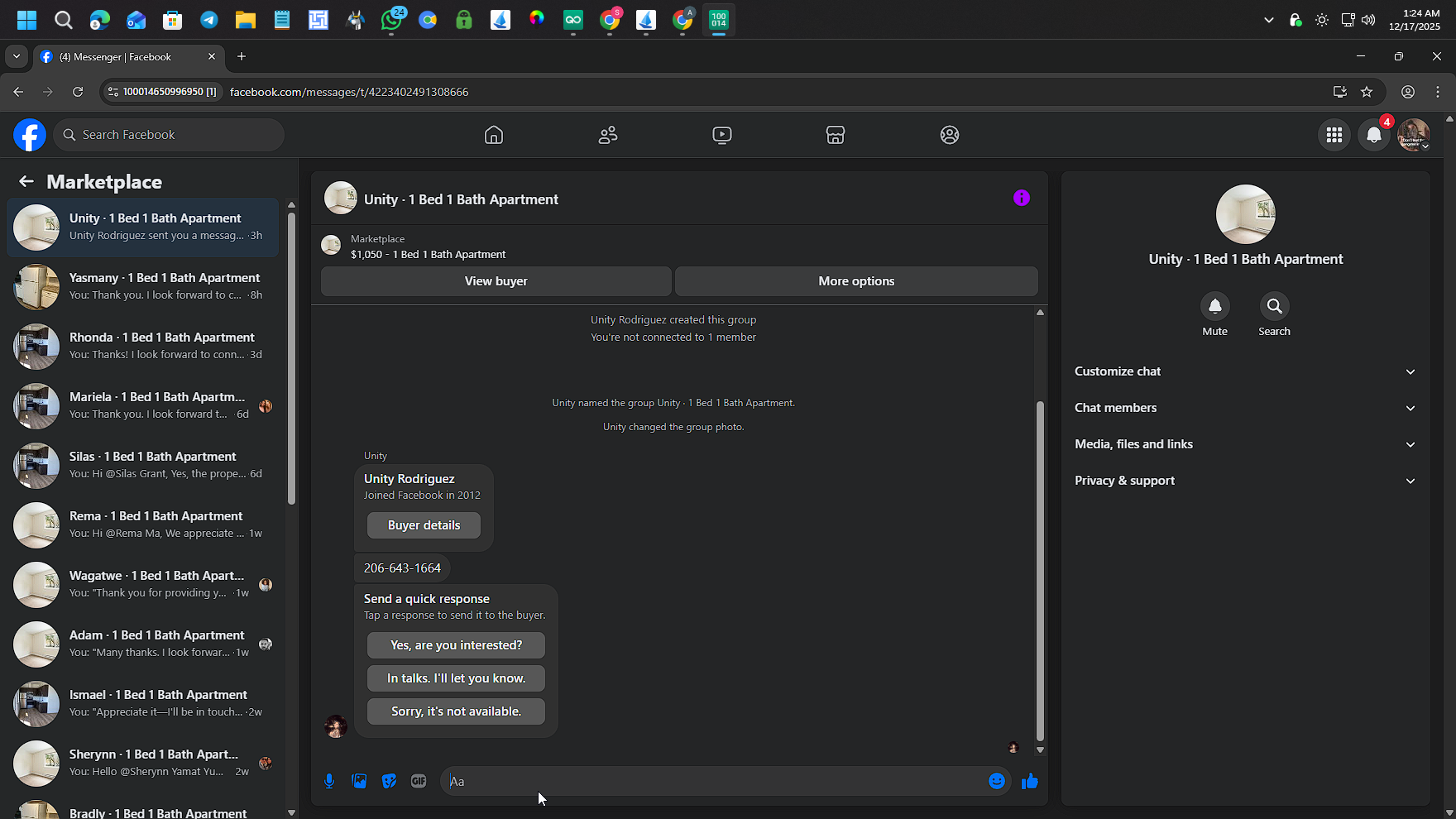The image size is (1456, 819).
Task: Show hidden system tray icons
Action: point(1269,20)
